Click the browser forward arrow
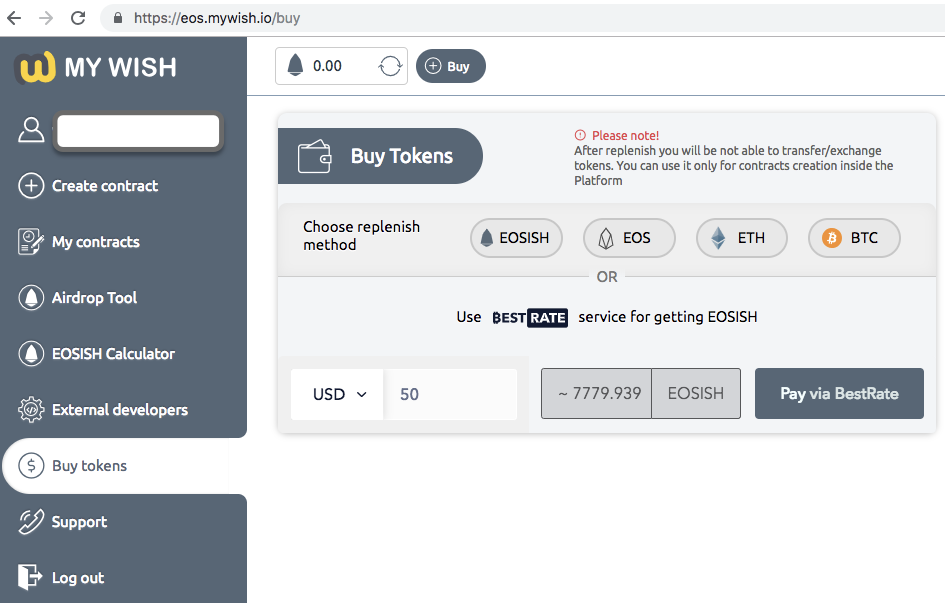The height and width of the screenshot is (603, 945). click(x=46, y=18)
